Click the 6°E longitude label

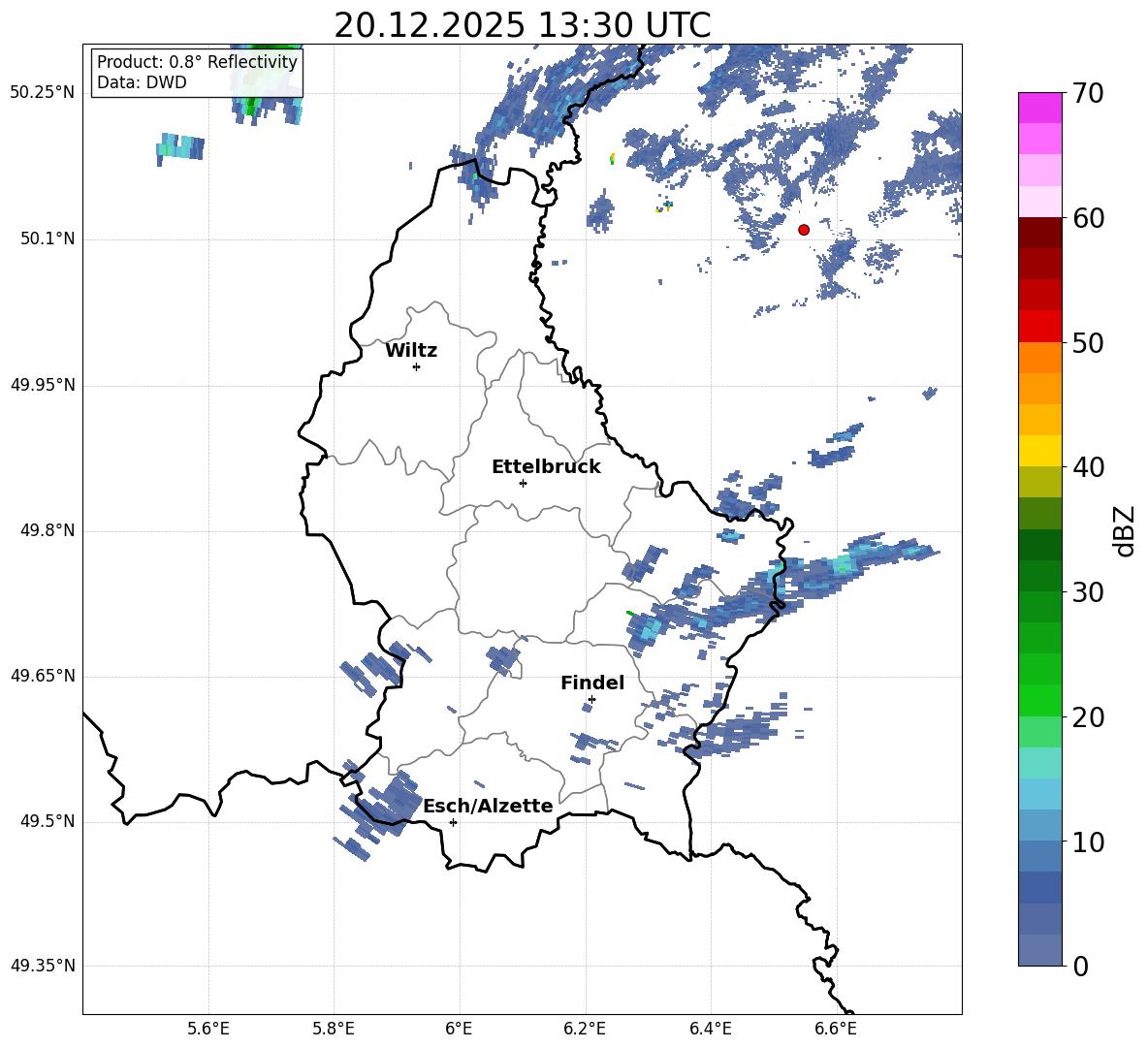click(459, 1029)
